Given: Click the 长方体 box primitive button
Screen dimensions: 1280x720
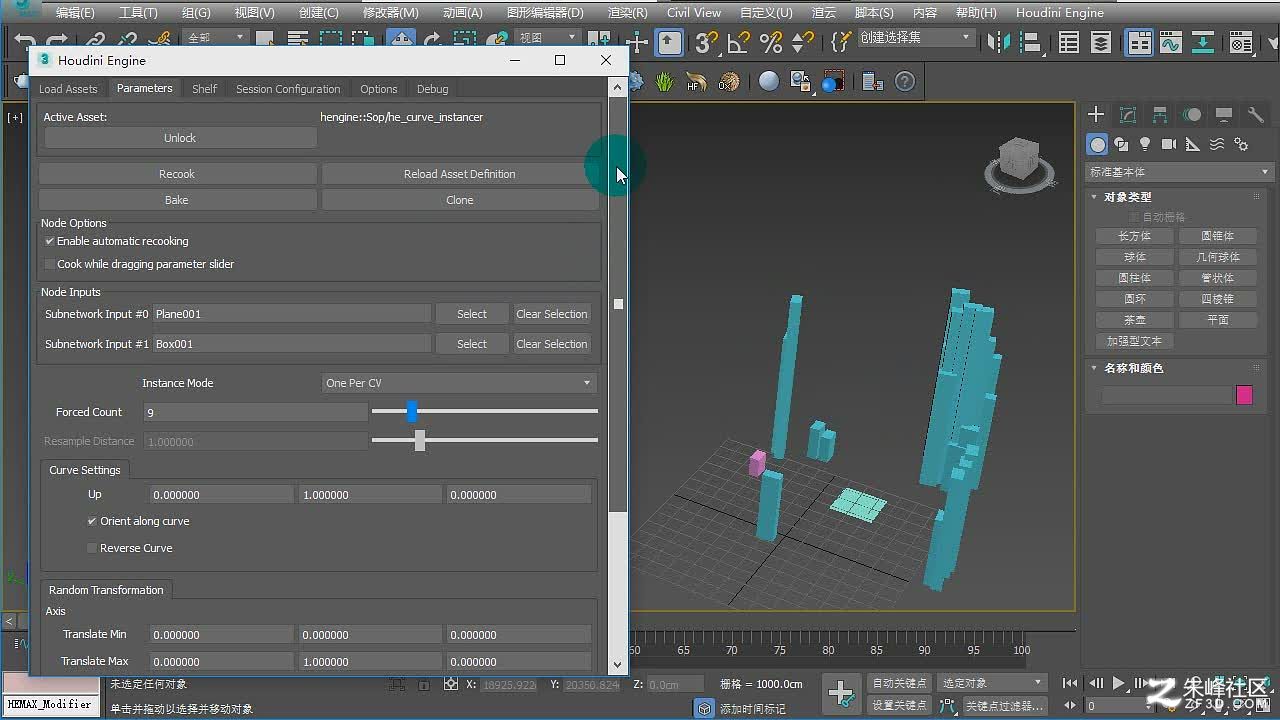Looking at the screenshot, I should 1134,236.
